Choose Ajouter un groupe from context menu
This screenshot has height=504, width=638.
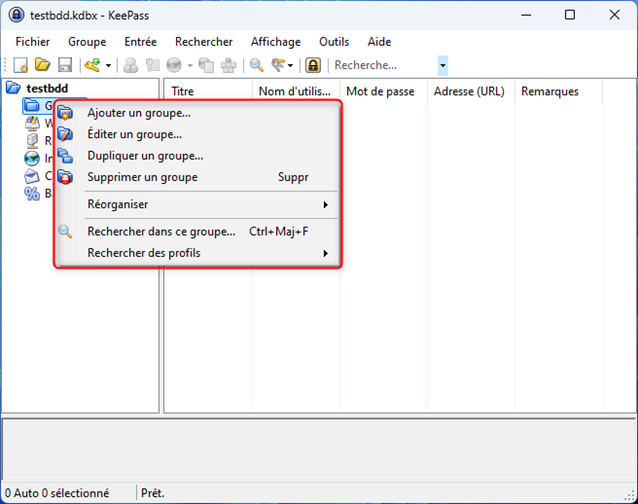point(198,113)
